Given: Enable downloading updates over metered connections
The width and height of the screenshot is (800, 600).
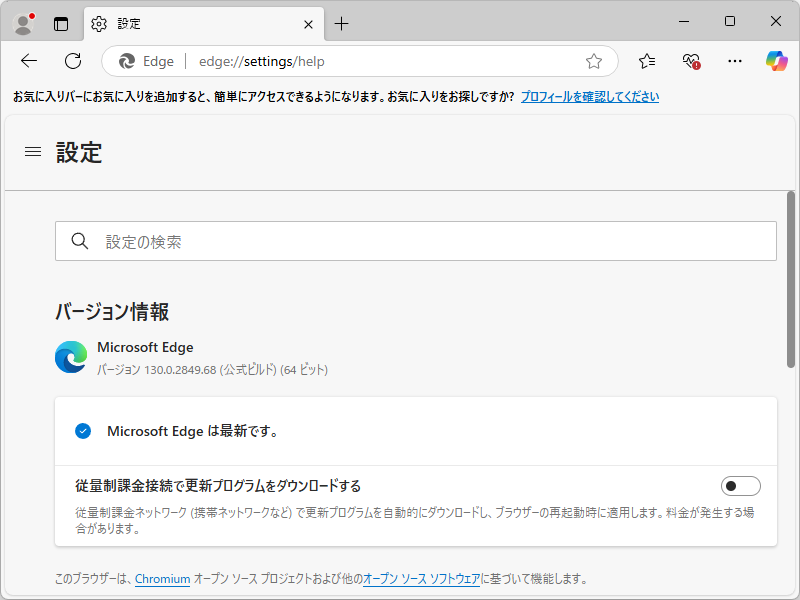Looking at the screenshot, I should [x=741, y=485].
